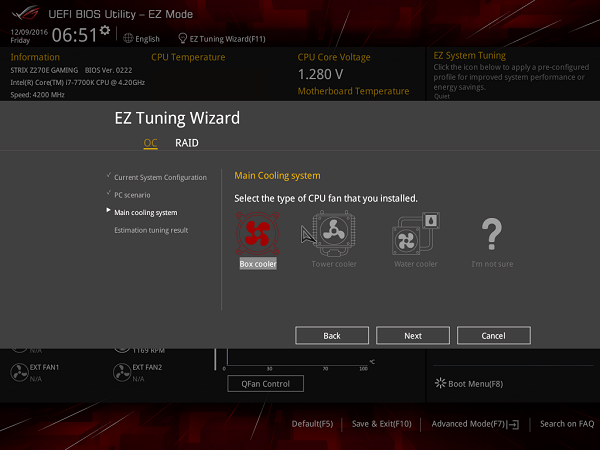The height and width of the screenshot is (450, 600).
Task: Click the 1.280 V voltage value
Action: (x=320, y=74)
